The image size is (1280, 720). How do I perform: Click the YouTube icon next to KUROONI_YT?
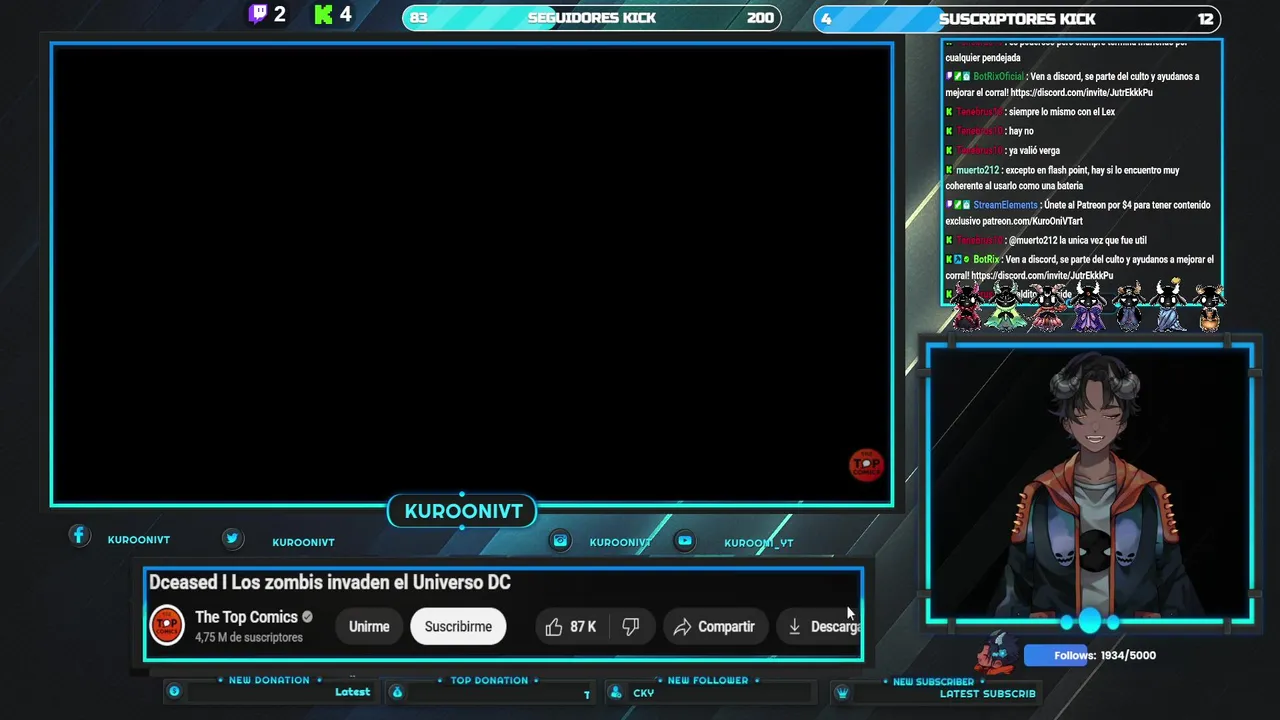point(685,540)
